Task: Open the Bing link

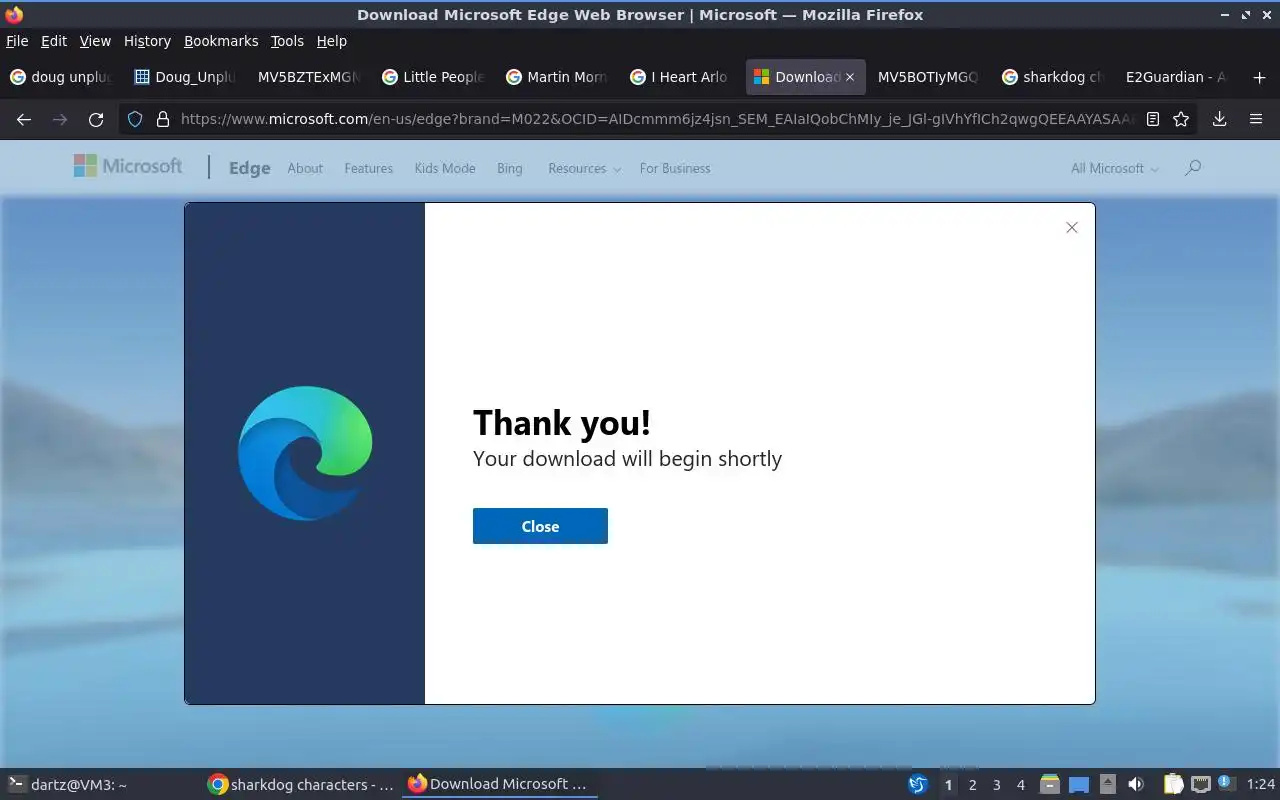Action: [x=510, y=168]
